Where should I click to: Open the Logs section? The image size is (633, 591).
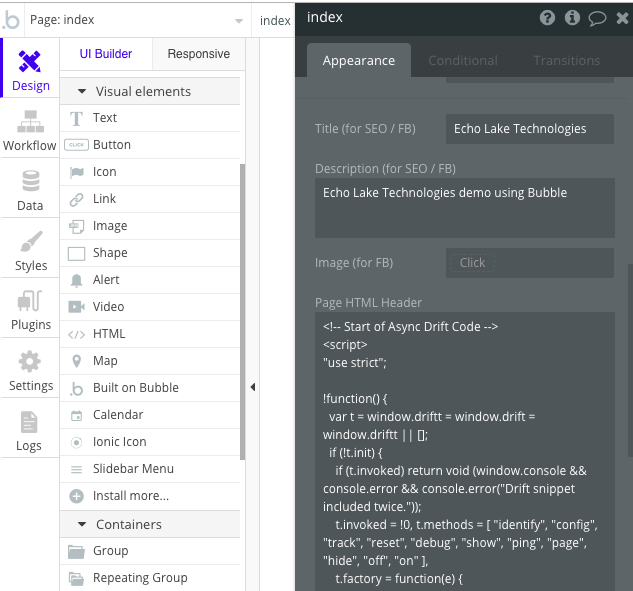(x=29, y=431)
